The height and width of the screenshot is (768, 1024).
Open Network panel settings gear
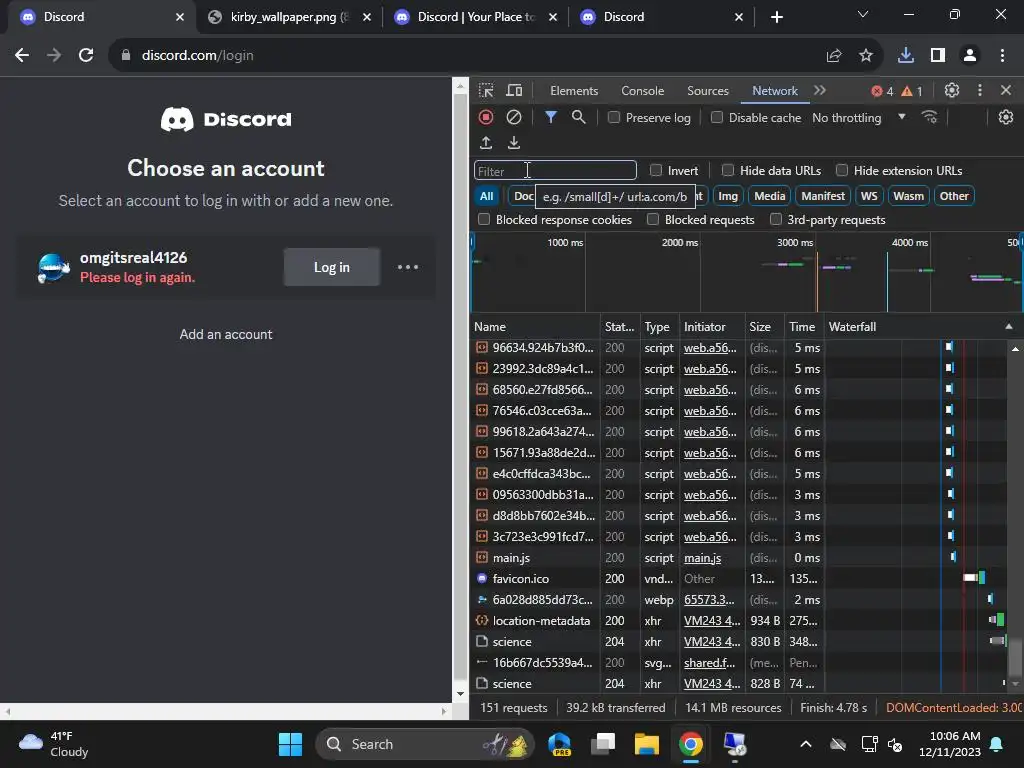click(1006, 117)
